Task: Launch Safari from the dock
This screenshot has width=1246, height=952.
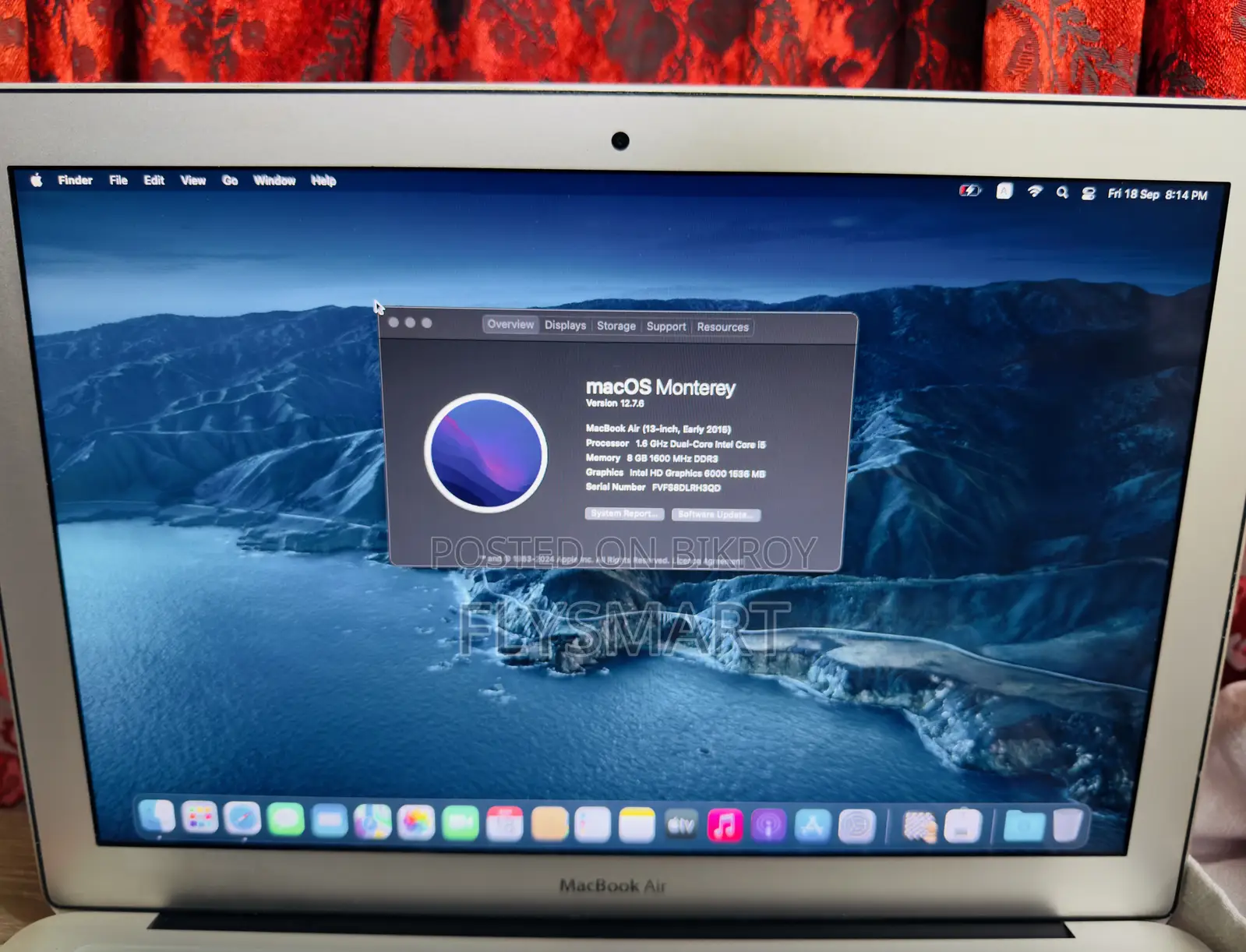Action: (242, 819)
